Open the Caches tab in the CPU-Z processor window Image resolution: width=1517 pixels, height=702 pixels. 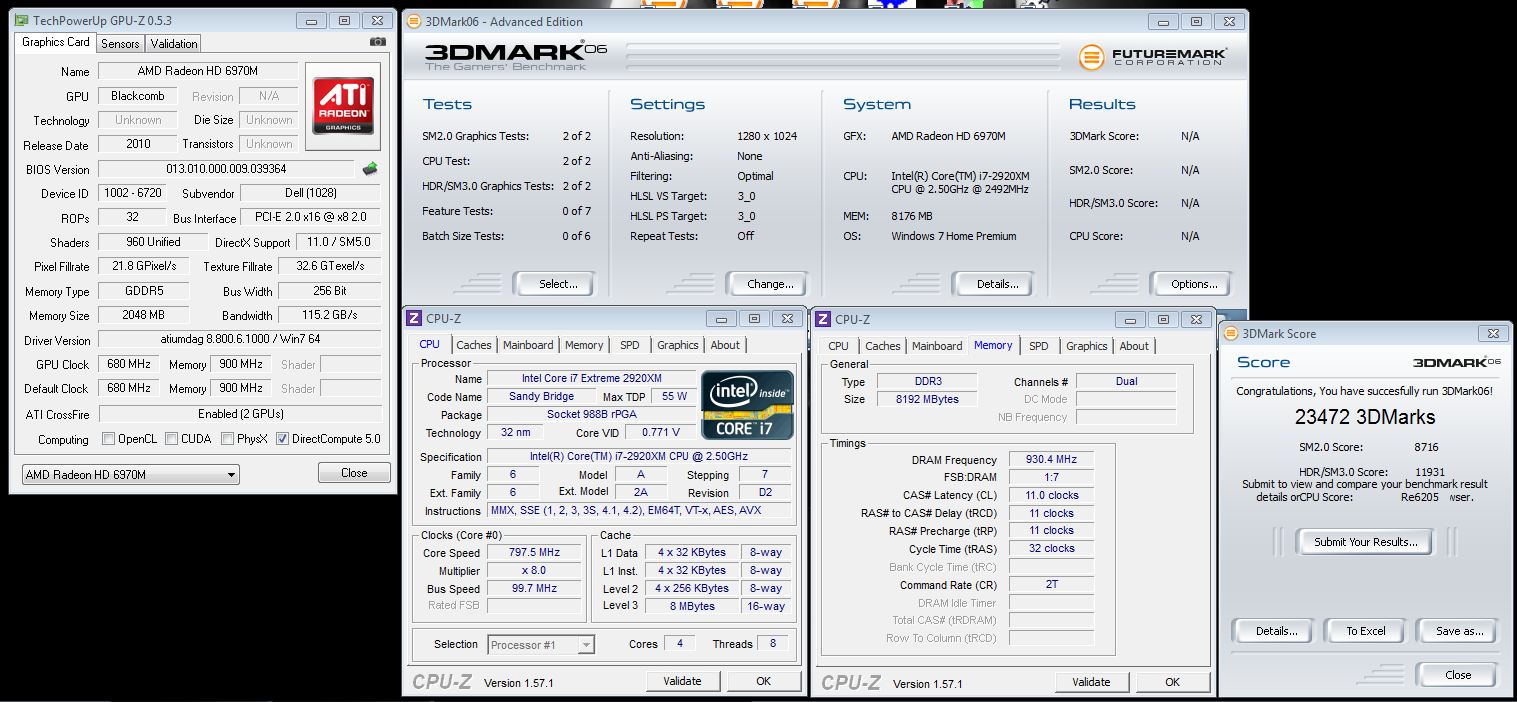click(474, 345)
